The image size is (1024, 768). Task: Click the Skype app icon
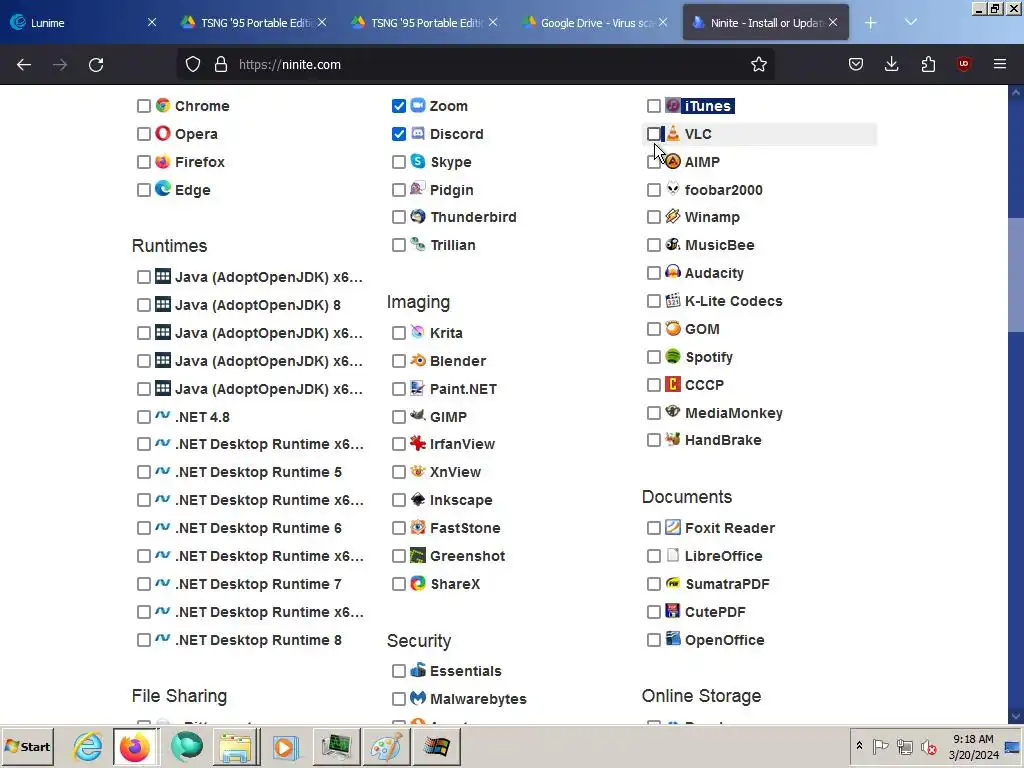(418, 161)
